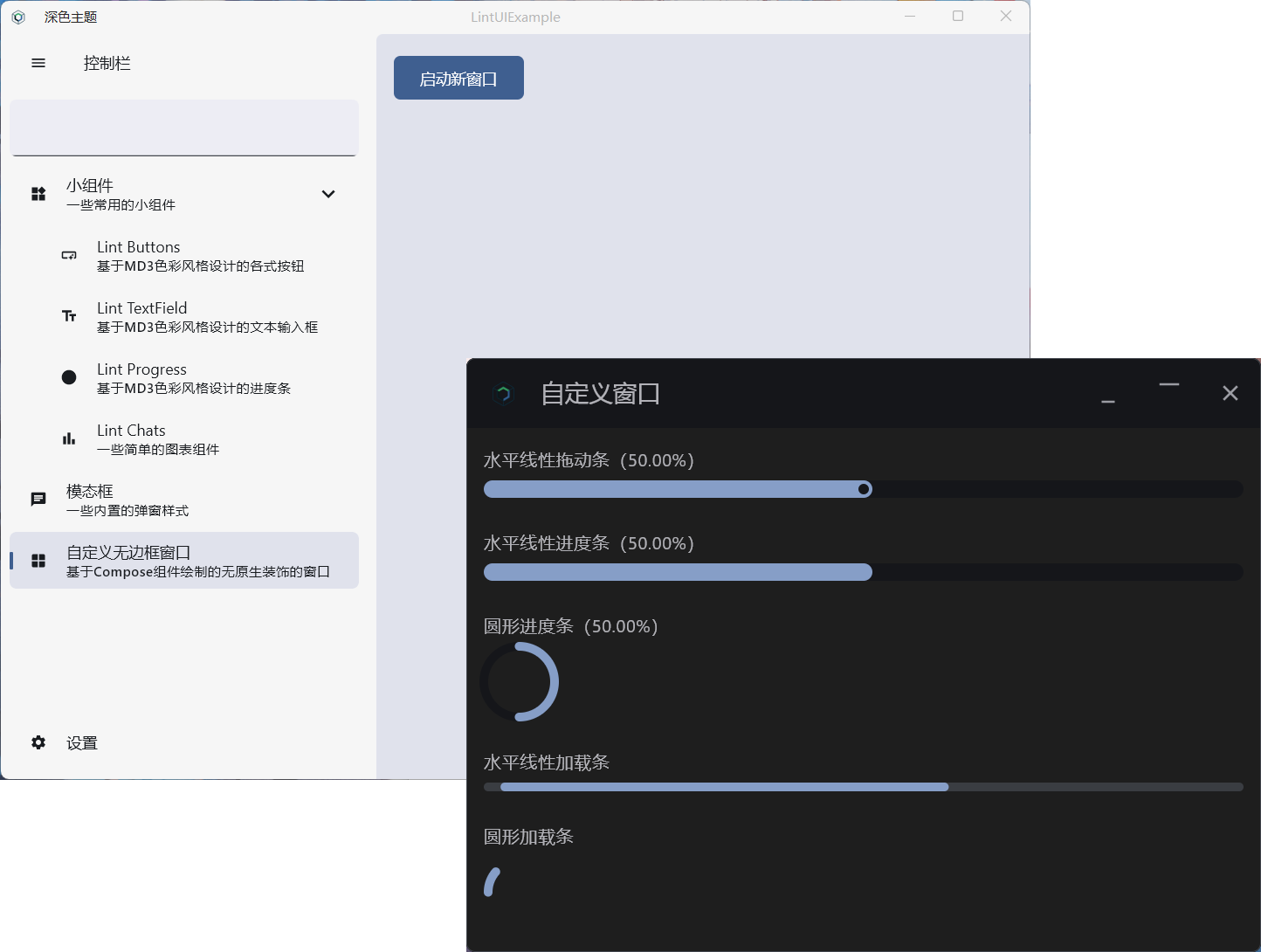Screen dimensions: 1261x952
Task: Click the logo in 自定义窗口 title bar
Action: click(502, 394)
